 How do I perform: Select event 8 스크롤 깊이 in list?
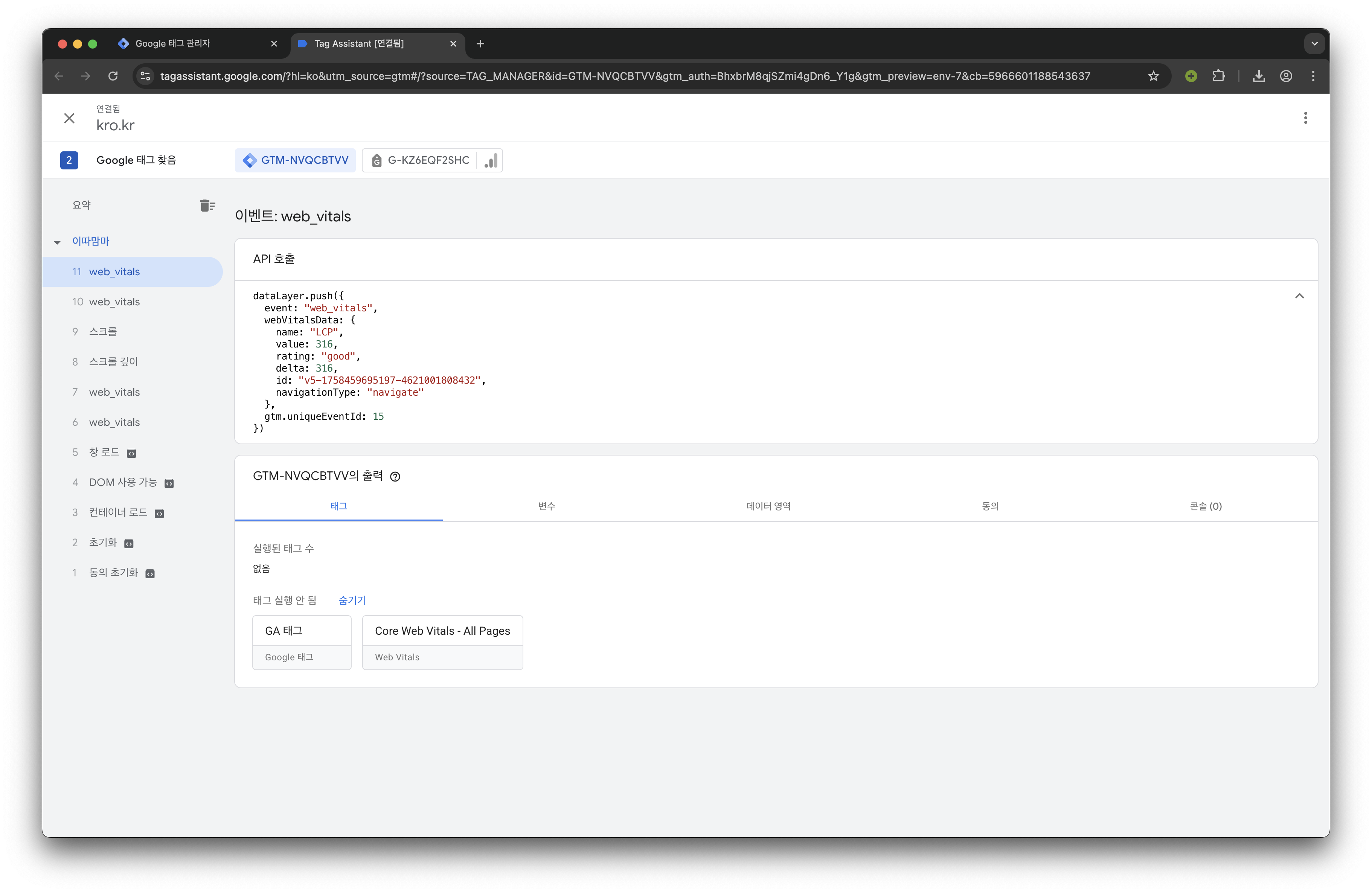113,361
